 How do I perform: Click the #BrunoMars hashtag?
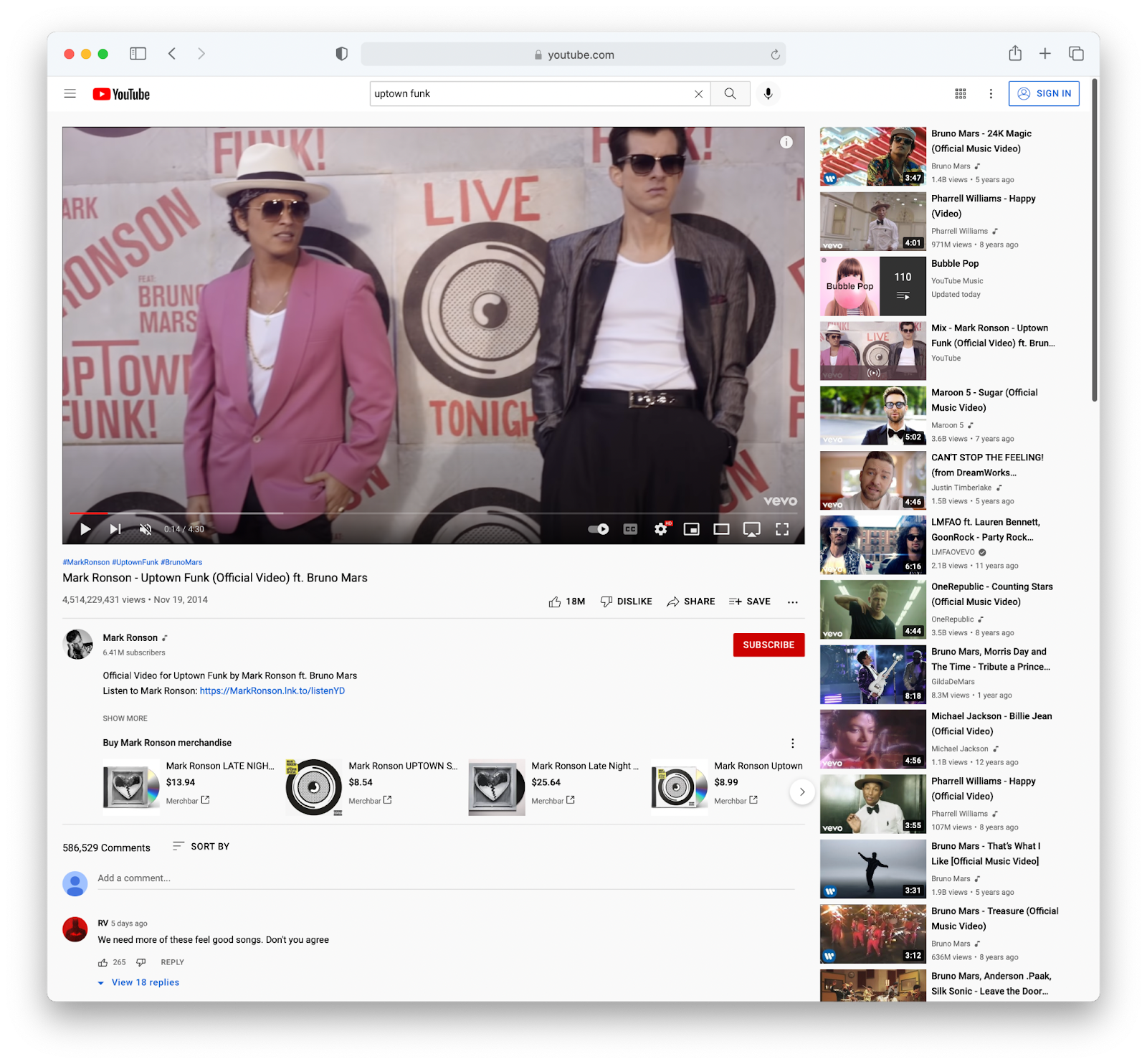[x=181, y=562]
